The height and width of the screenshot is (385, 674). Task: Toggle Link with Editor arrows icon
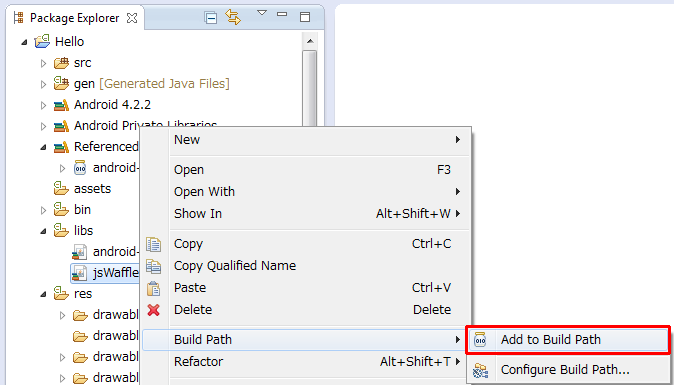[233, 17]
